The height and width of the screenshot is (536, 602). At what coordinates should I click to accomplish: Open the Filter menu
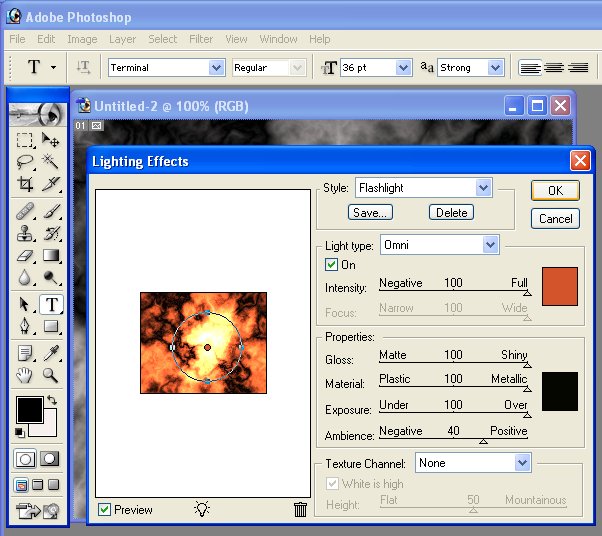pos(201,39)
